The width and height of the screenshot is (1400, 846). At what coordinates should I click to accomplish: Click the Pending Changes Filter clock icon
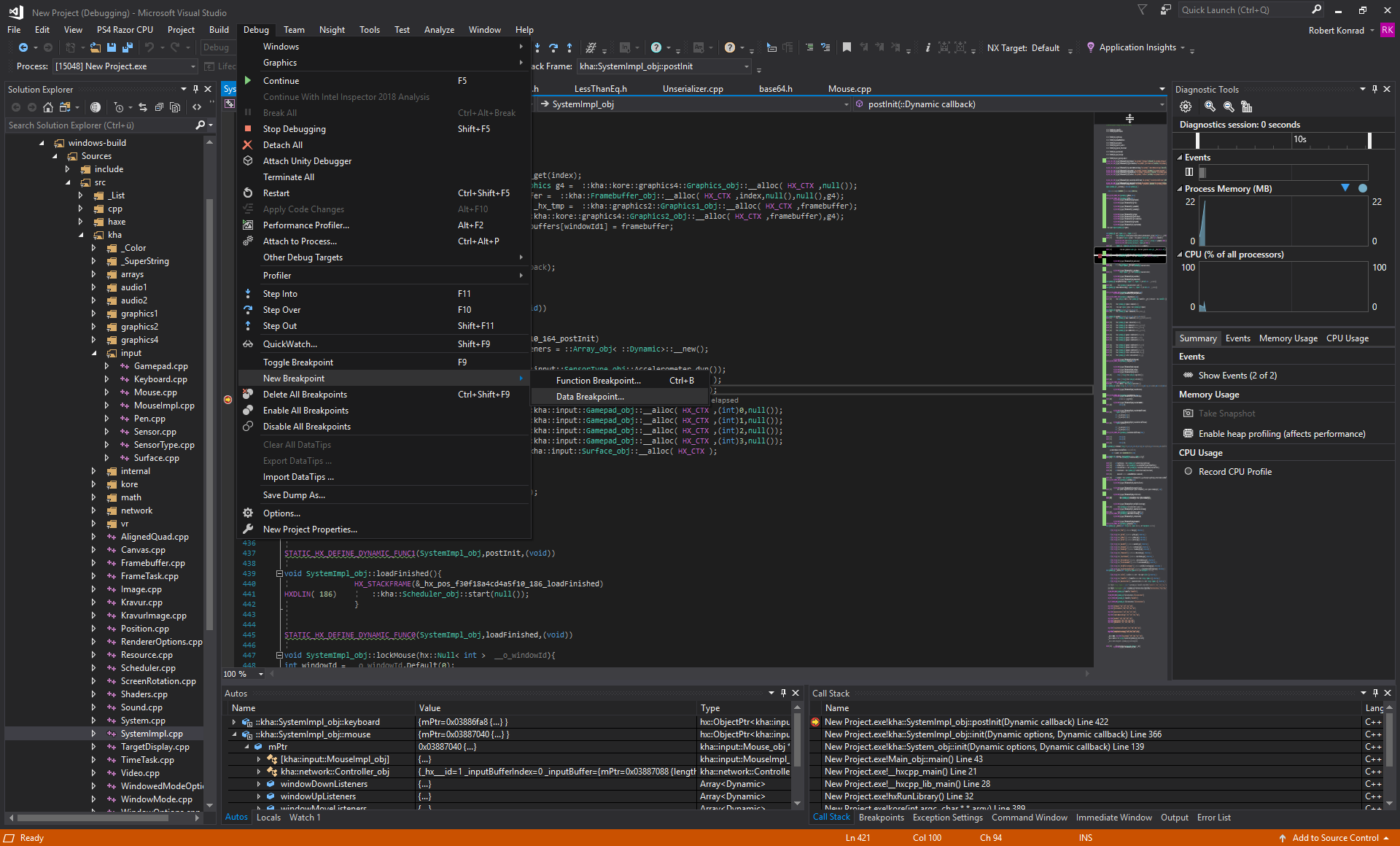click(x=118, y=107)
